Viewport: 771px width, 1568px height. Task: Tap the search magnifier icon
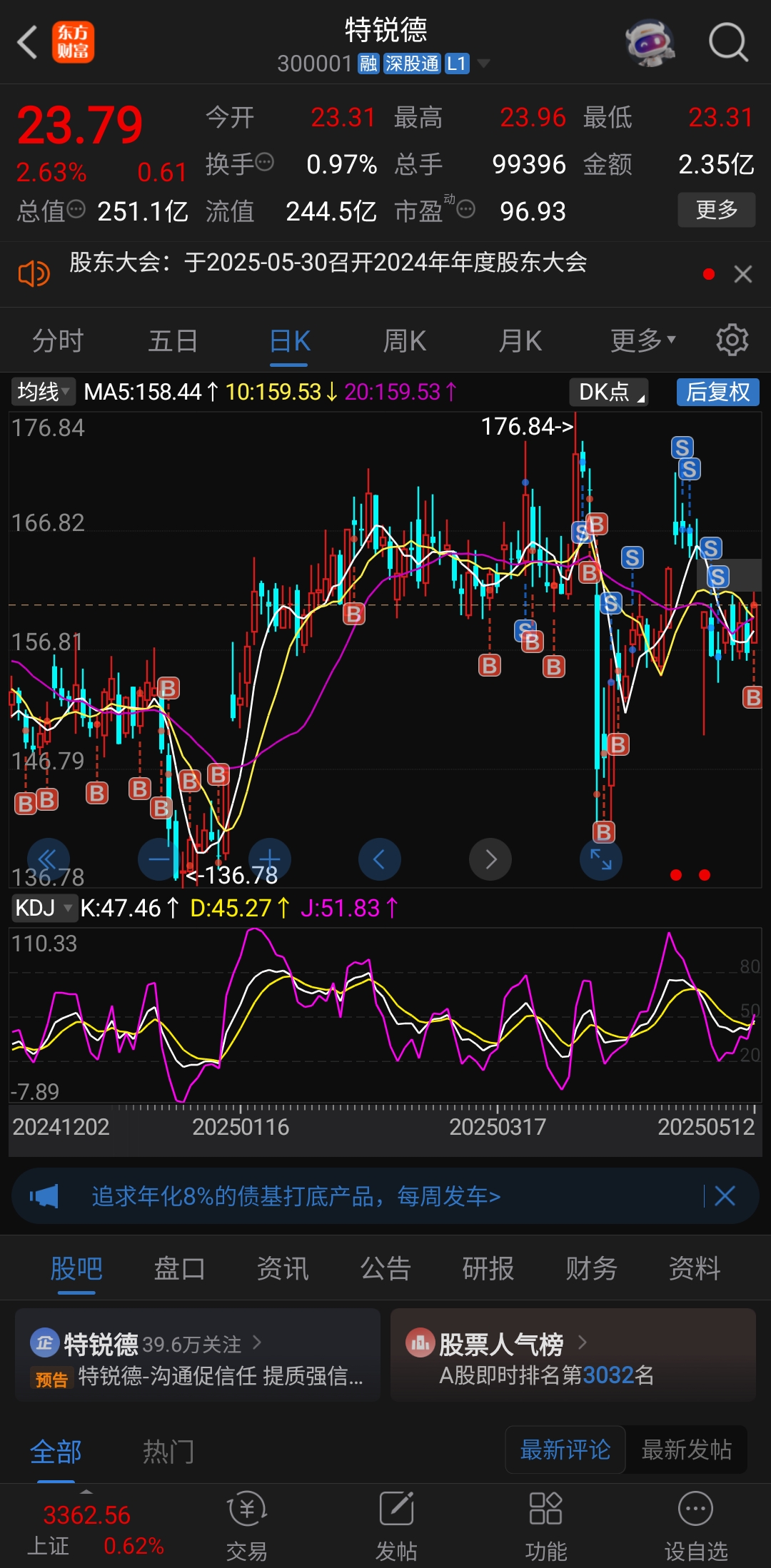[728, 42]
